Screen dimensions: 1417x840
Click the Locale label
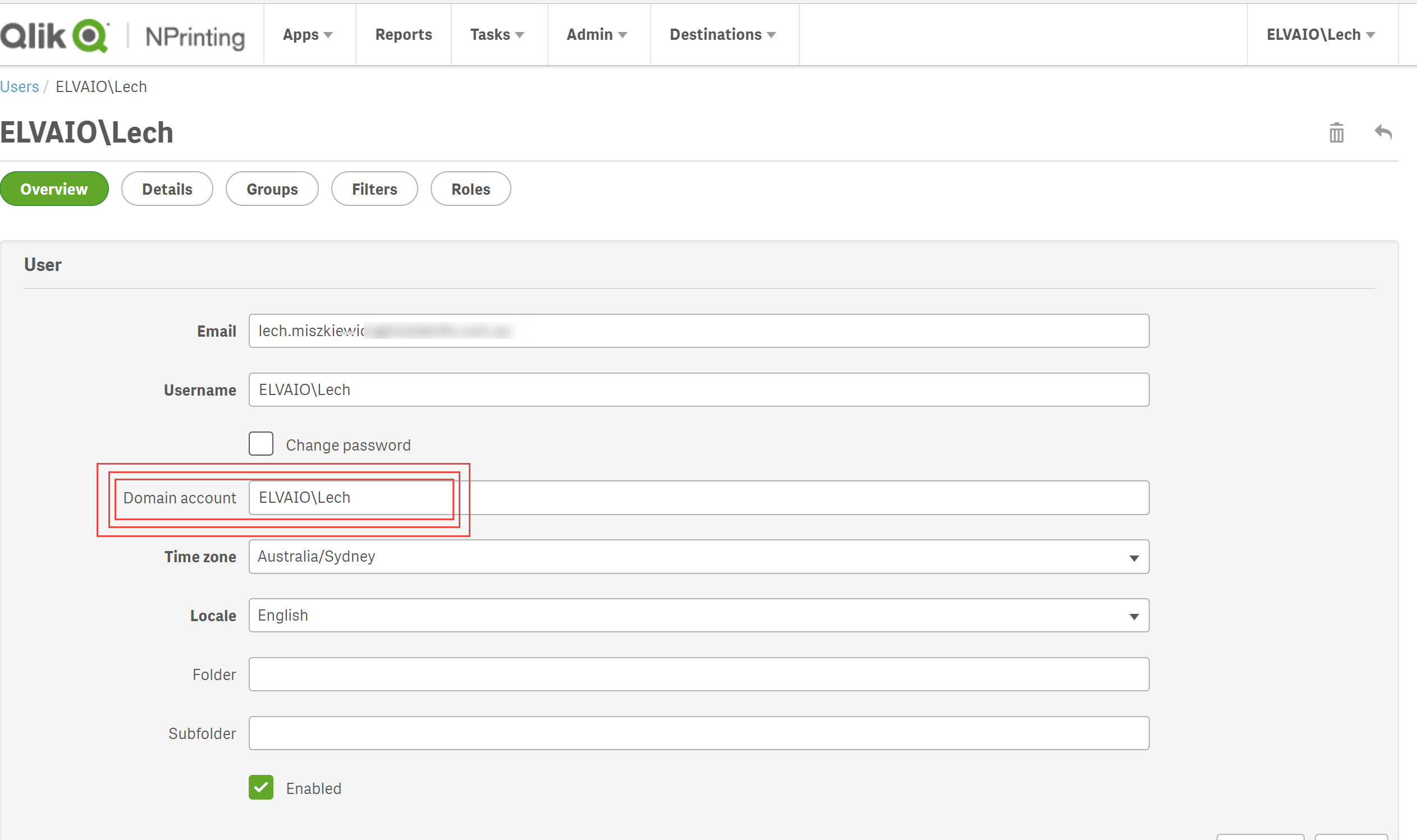click(213, 616)
